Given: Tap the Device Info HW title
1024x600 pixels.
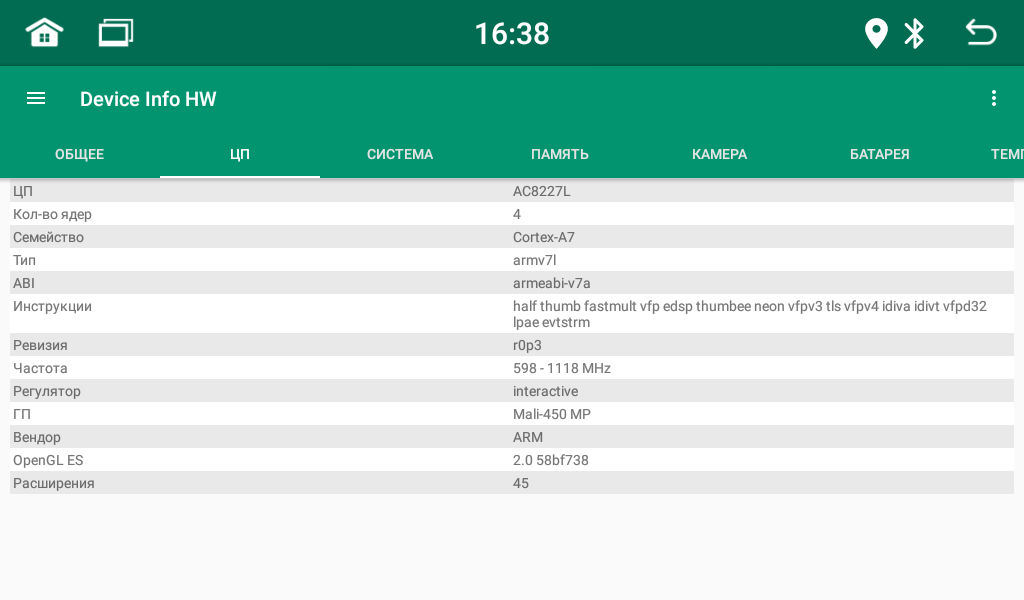Looking at the screenshot, I should 148,99.
